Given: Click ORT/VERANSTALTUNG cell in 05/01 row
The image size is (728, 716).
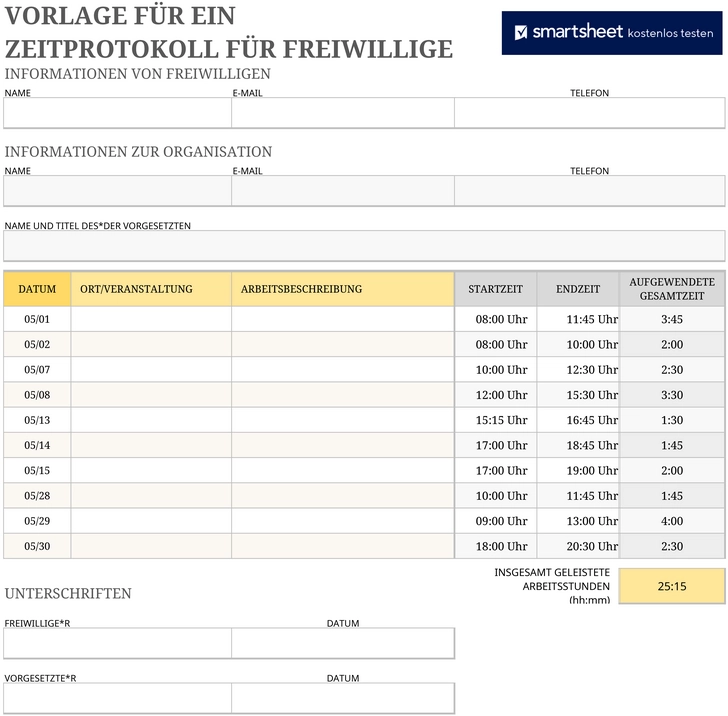Looking at the screenshot, I should pyautogui.click(x=151, y=319).
